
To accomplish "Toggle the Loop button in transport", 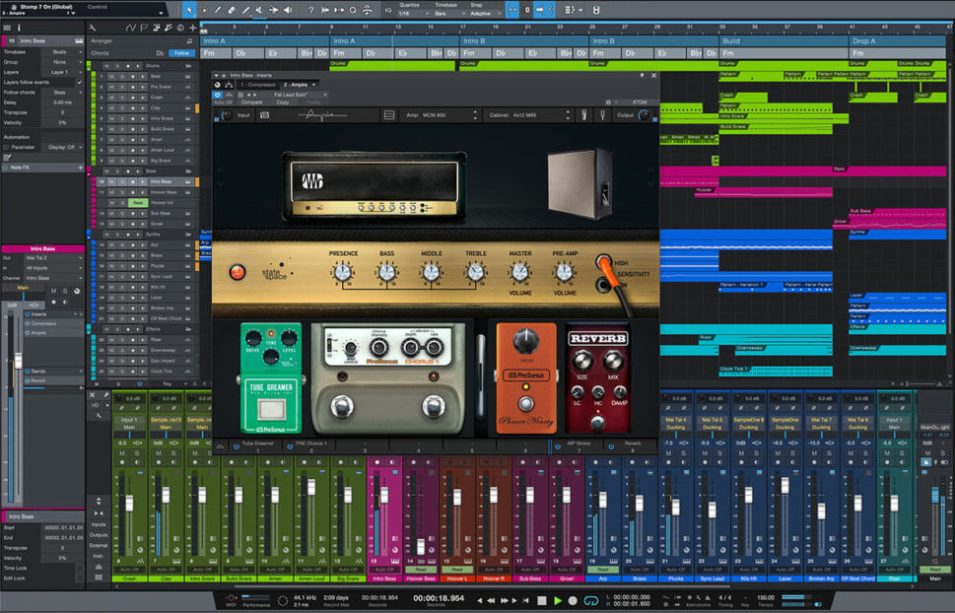I will [590, 600].
